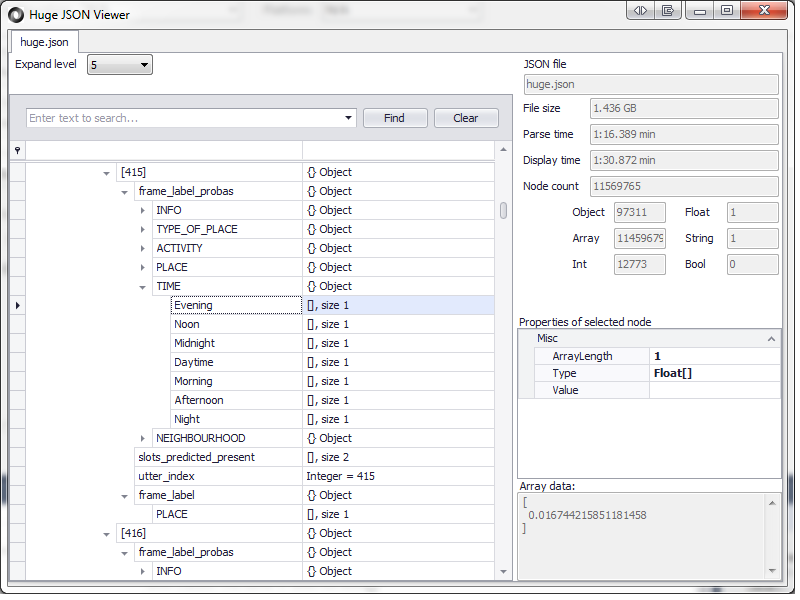Collapse the TIME node

142,286
